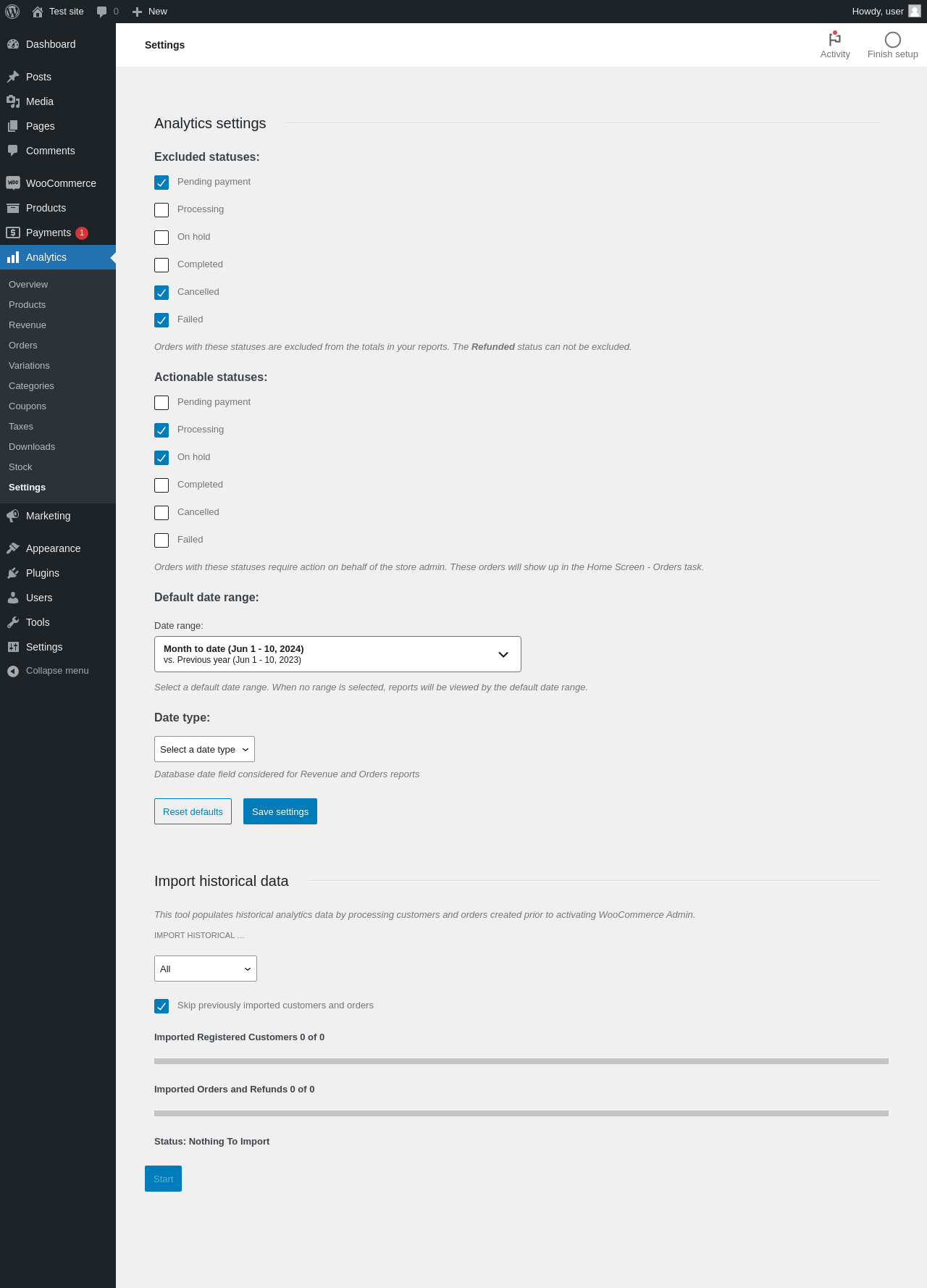Open the Select a date type dropdown
The height and width of the screenshot is (1288, 927).
click(204, 749)
